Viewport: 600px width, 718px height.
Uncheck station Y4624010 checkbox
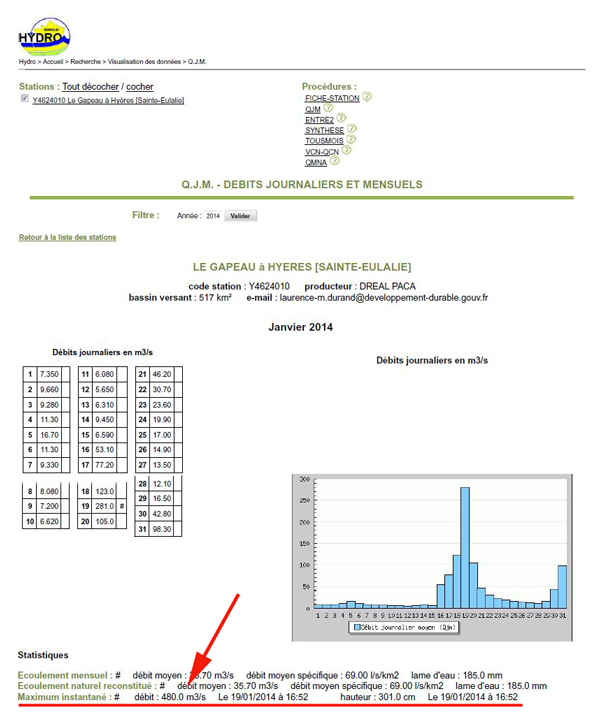point(25,98)
